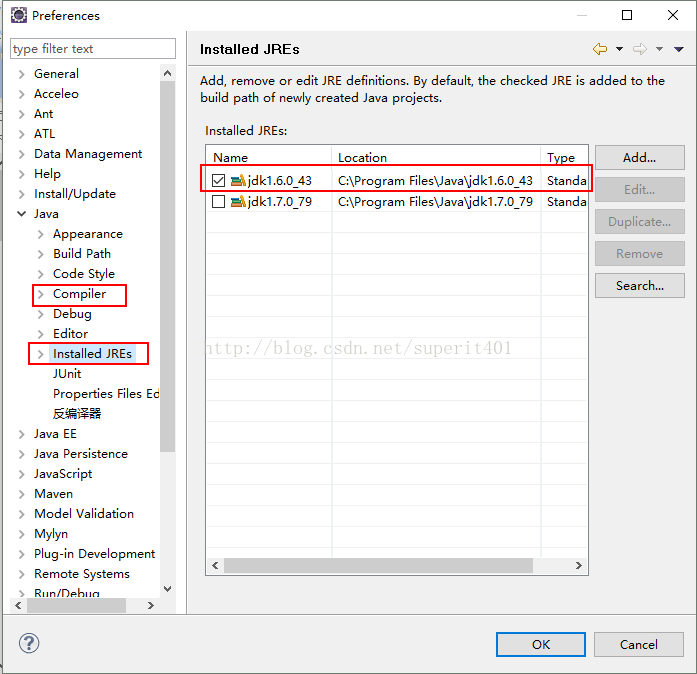Click the tree horizontal scrollbar thumb
This screenshot has width=697, height=674.
(76, 605)
